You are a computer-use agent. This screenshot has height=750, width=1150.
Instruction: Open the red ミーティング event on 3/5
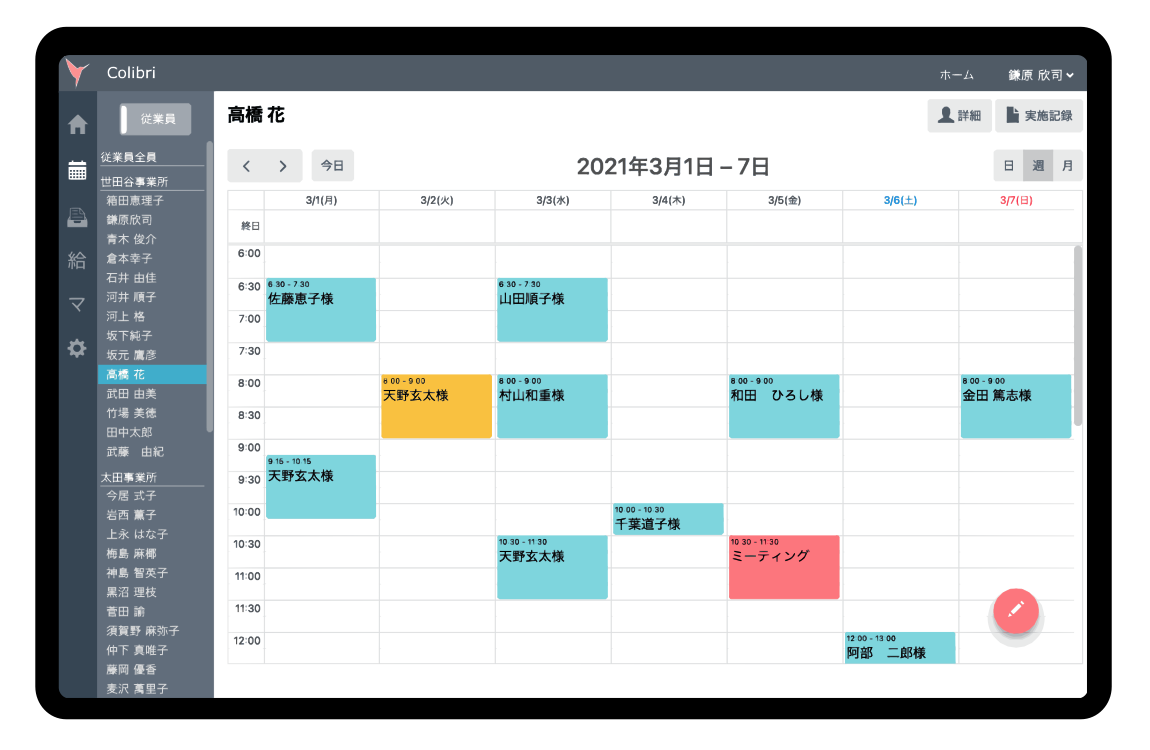(x=784, y=567)
